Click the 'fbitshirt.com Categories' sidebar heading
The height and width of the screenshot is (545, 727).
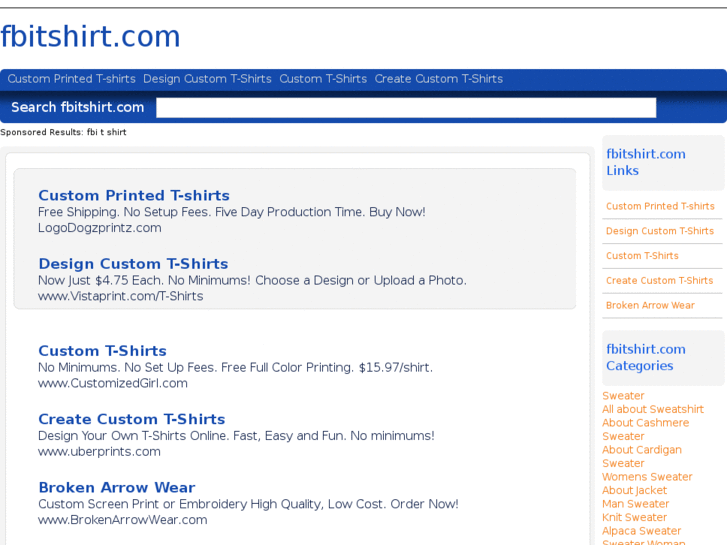pyautogui.click(x=645, y=357)
